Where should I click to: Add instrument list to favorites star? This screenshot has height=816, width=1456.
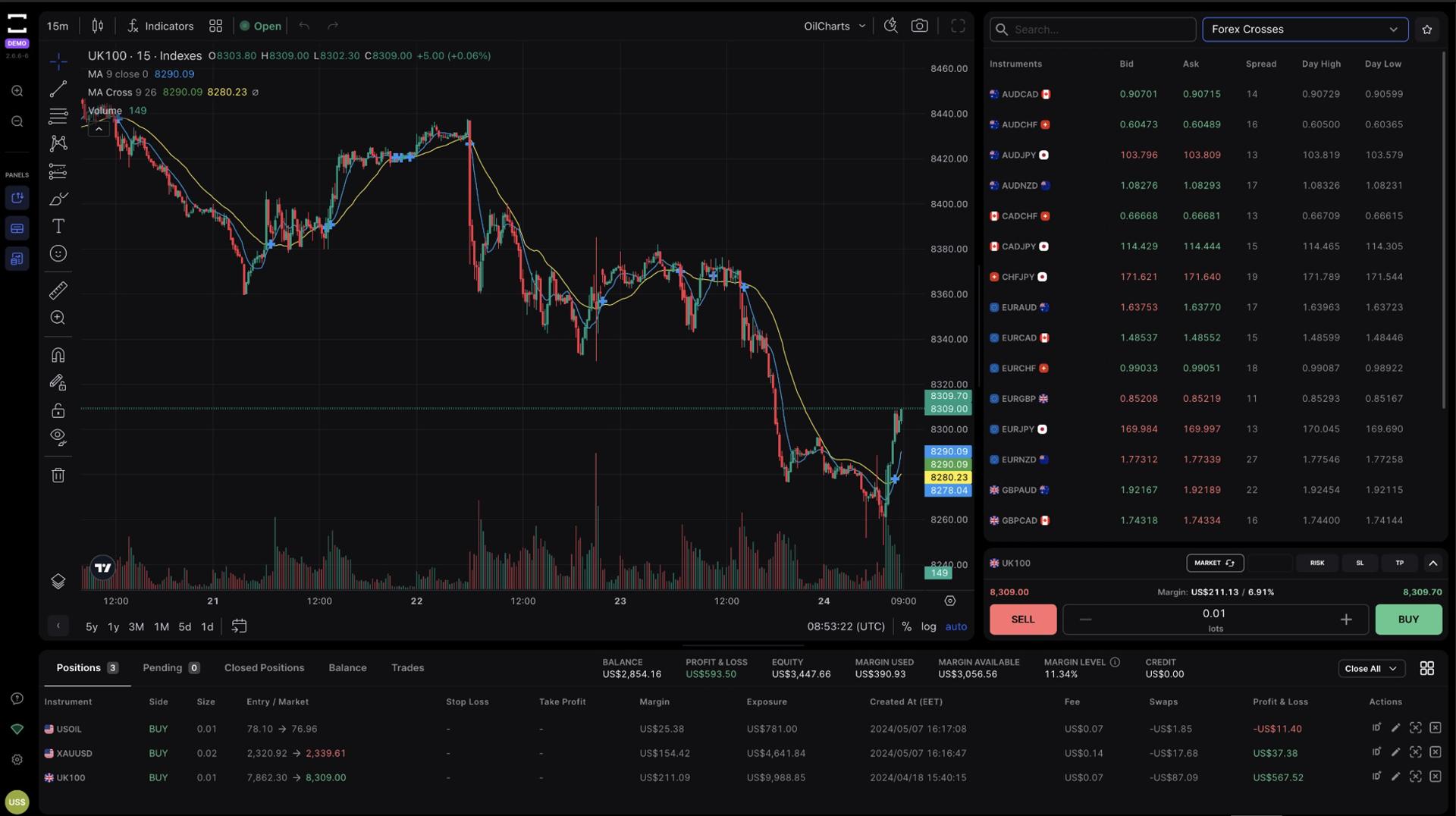[x=1426, y=30]
